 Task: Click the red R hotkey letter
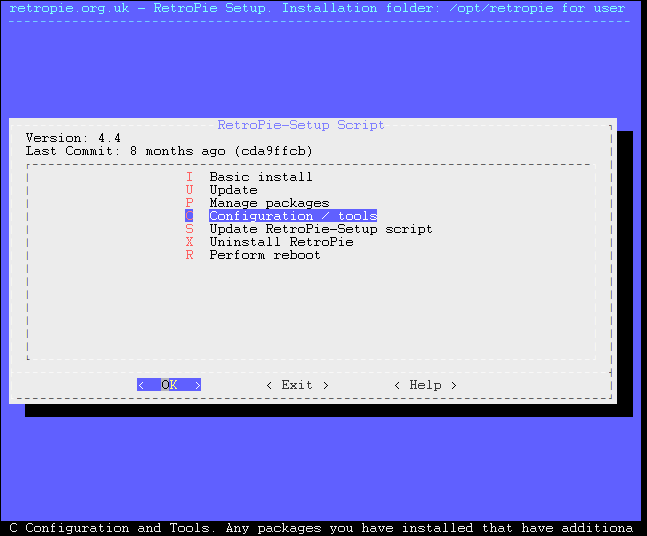pos(189,255)
